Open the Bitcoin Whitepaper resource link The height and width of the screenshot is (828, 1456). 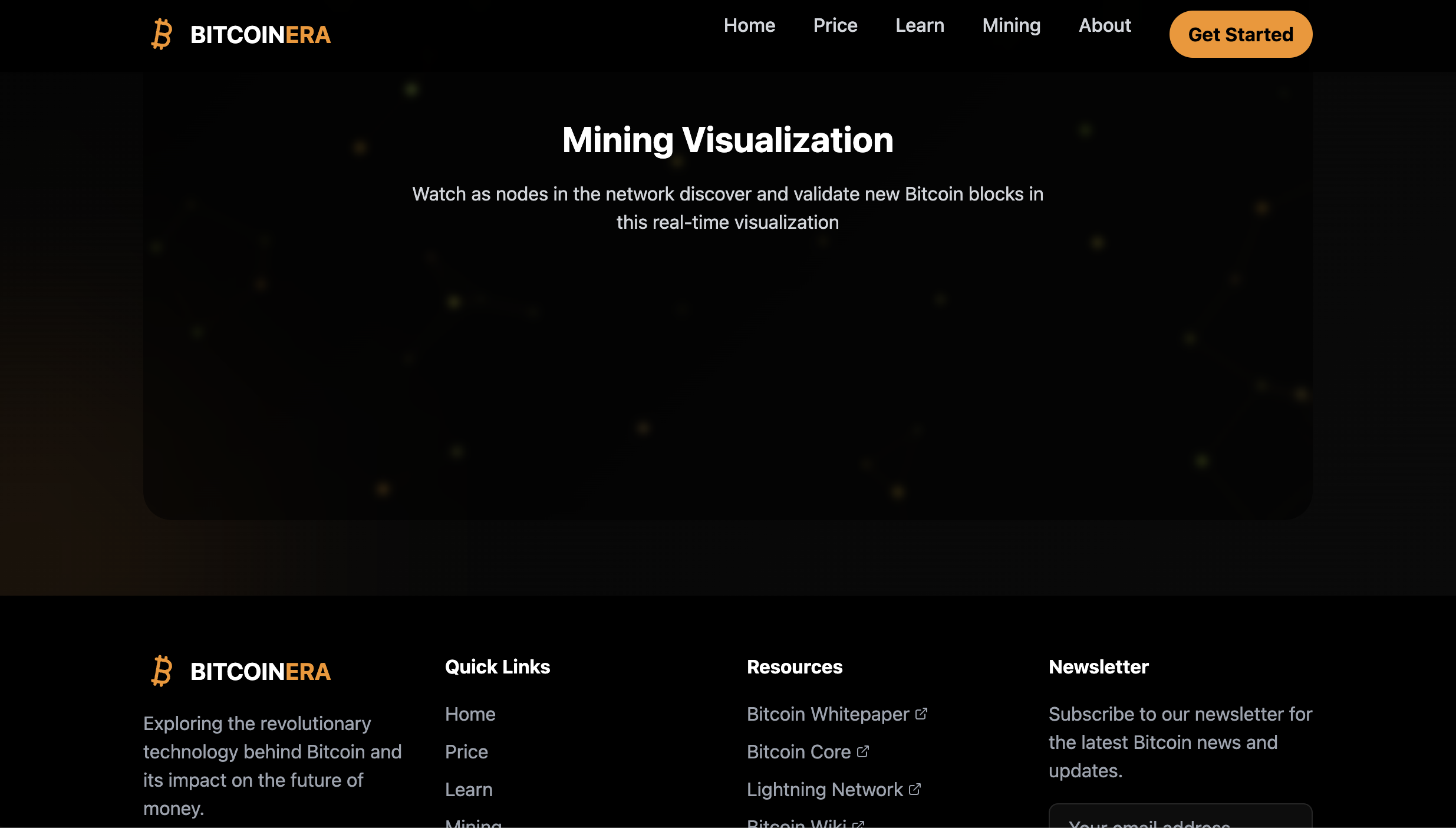(828, 714)
